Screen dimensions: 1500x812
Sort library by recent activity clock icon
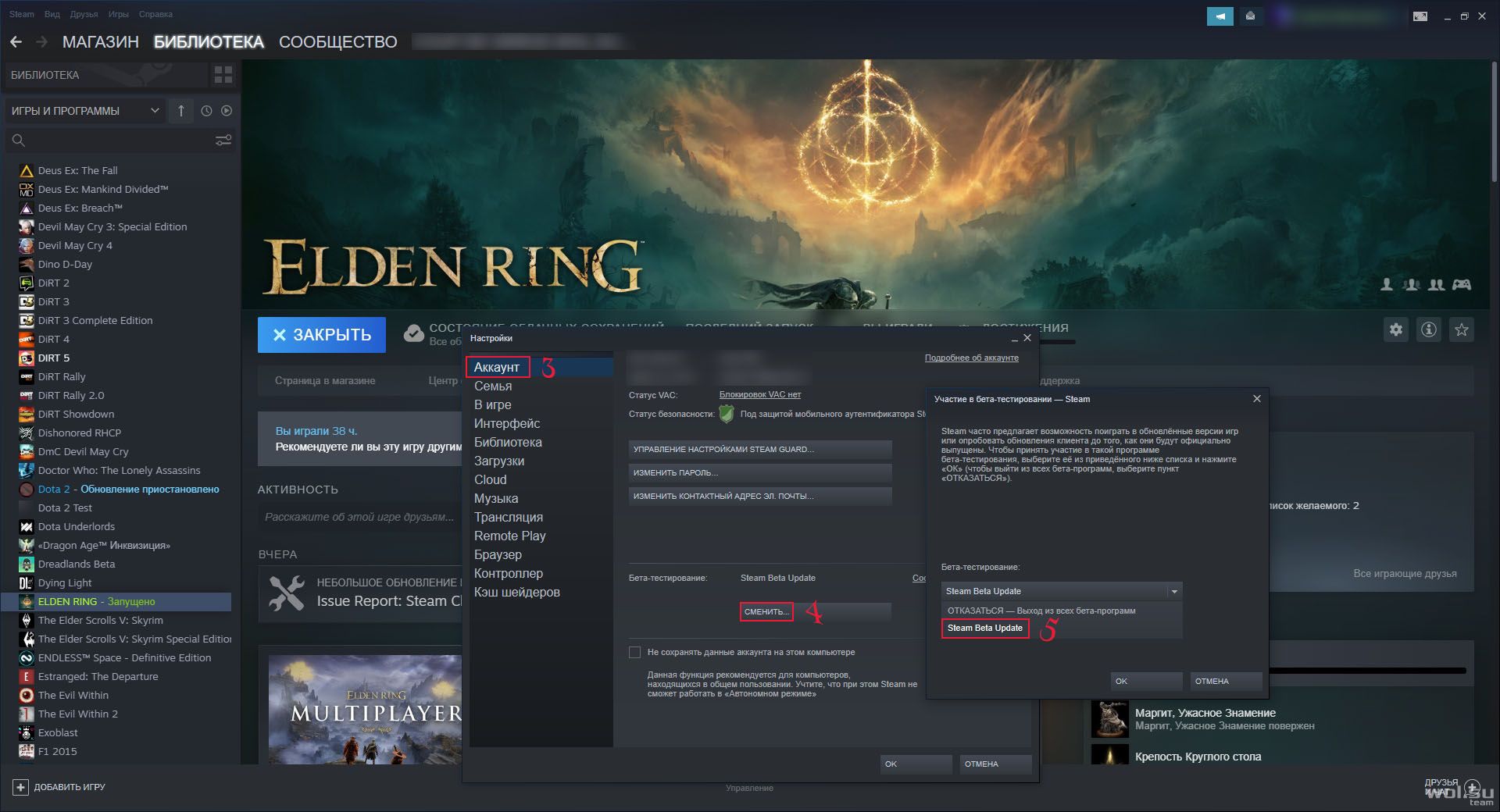(206, 111)
